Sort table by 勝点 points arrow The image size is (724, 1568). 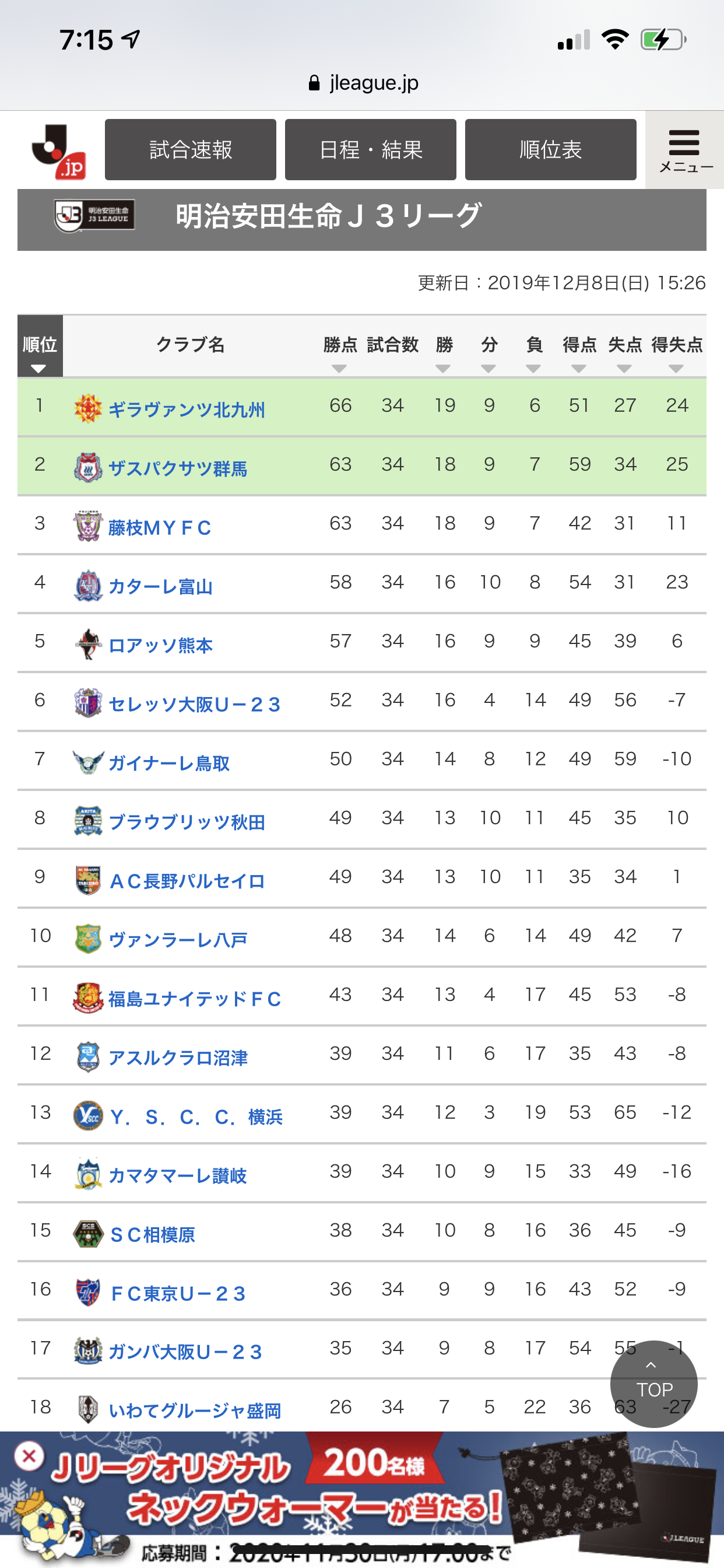pos(339,368)
